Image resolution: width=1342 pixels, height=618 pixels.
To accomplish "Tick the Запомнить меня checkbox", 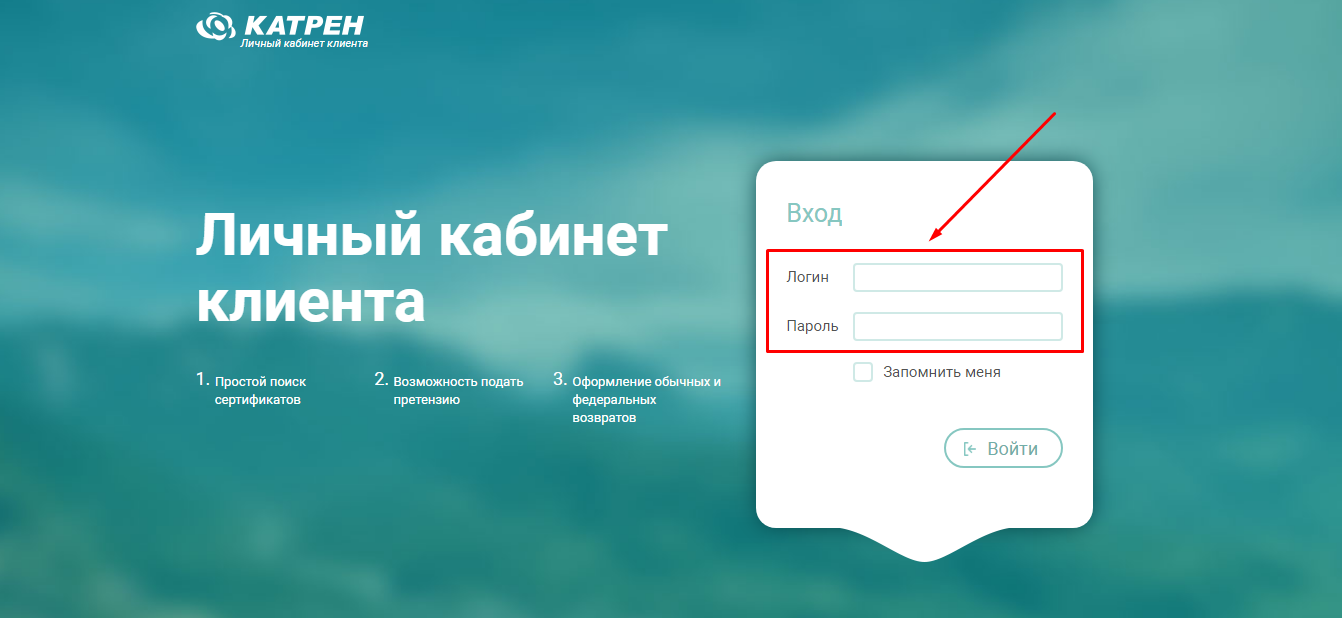I will coord(863,372).
